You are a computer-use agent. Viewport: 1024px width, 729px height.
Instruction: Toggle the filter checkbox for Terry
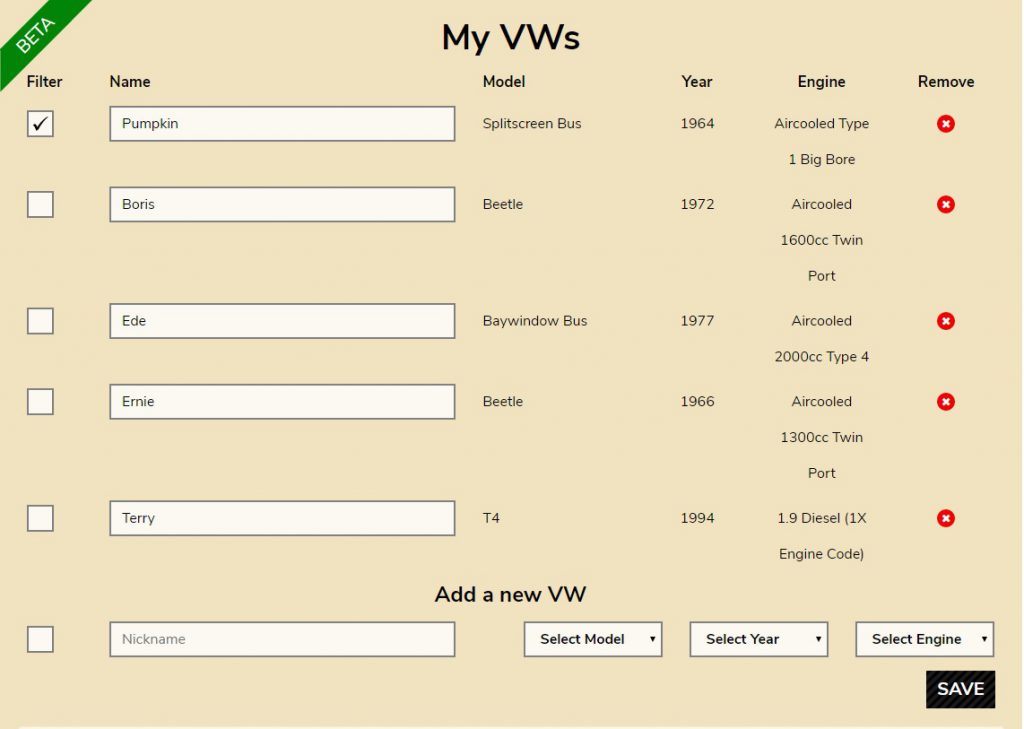[x=40, y=518]
